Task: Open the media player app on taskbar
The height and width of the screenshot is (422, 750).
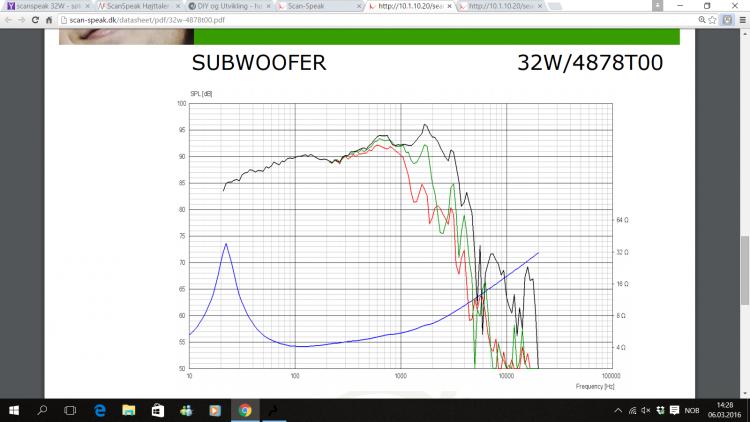Action: (x=215, y=411)
